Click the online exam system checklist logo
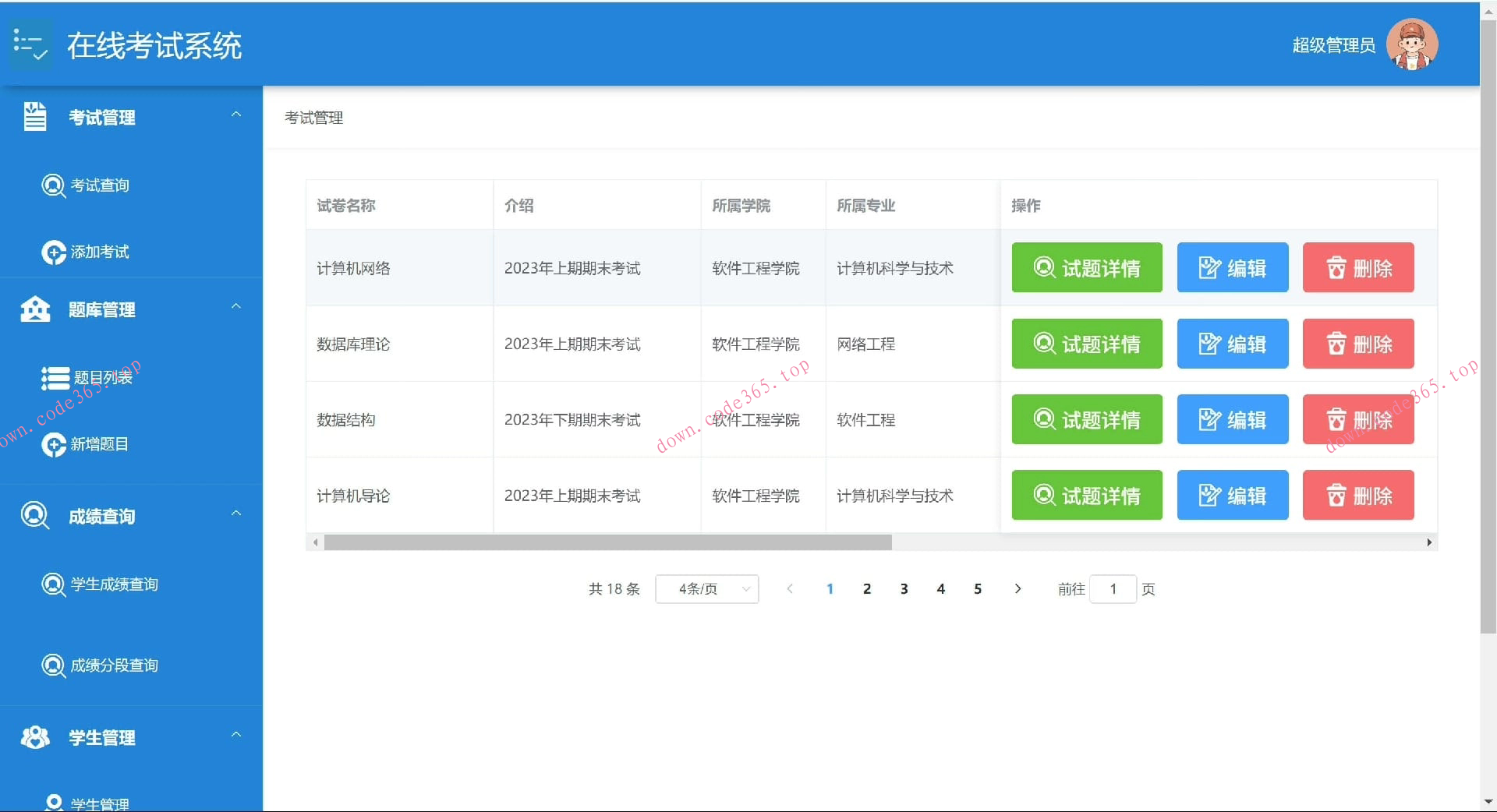 [x=30, y=44]
